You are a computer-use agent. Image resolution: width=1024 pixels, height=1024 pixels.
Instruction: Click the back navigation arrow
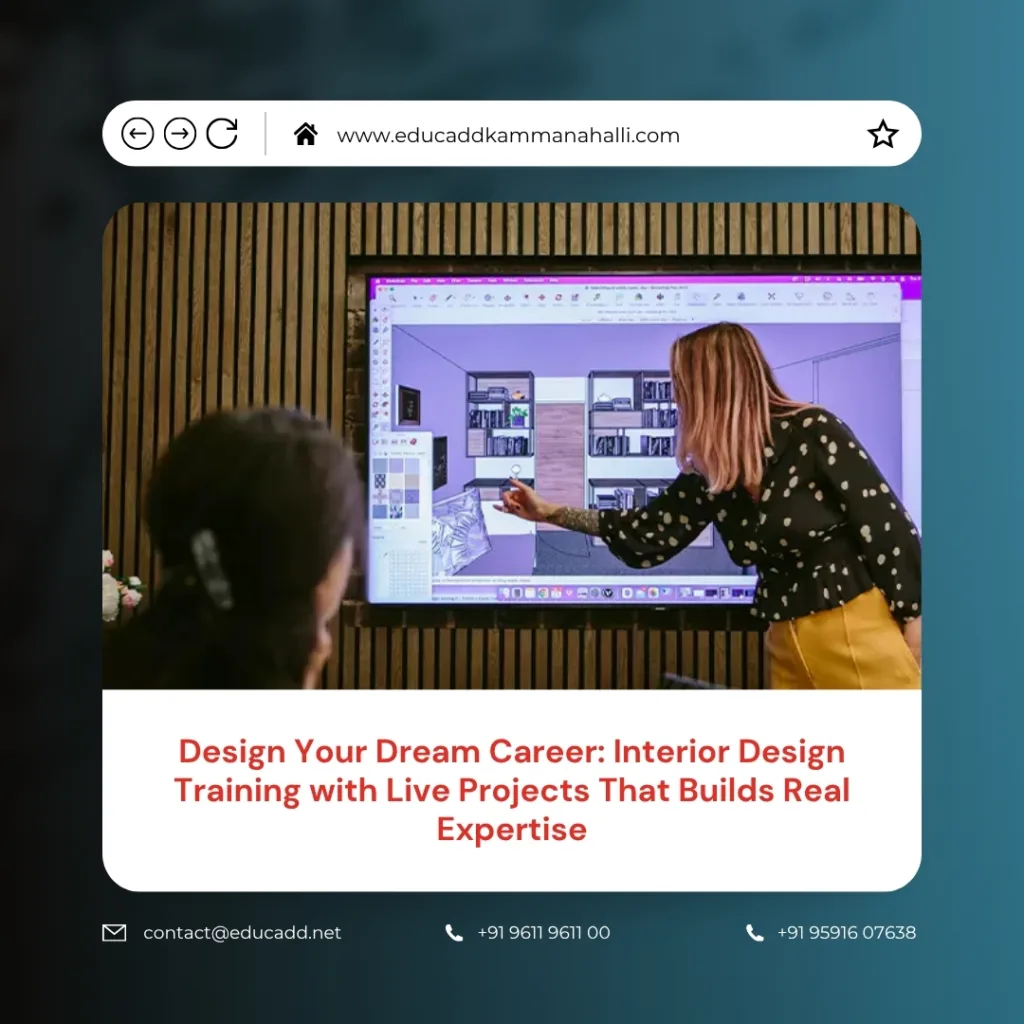click(x=138, y=133)
